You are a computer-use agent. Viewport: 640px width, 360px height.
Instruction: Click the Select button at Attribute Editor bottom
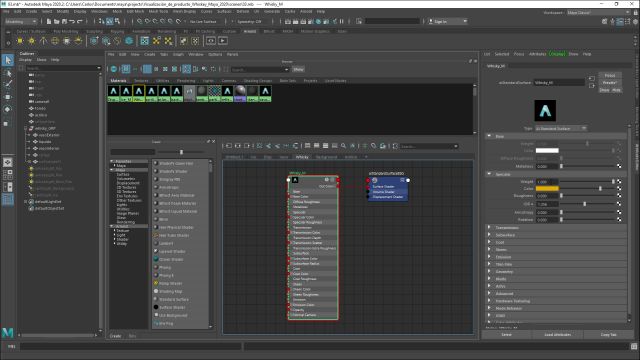tap(507, 334)
